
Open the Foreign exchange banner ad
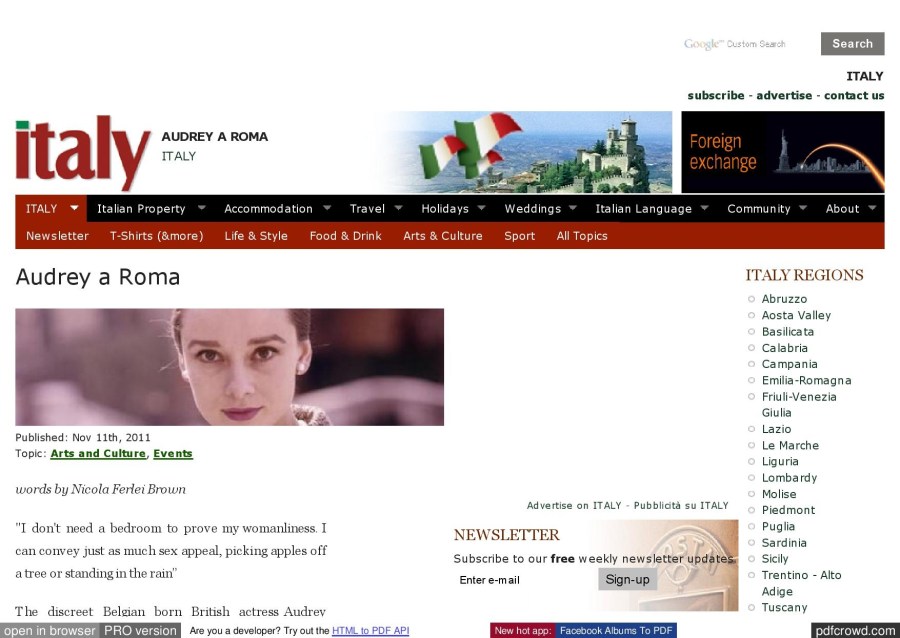[782, 152]
